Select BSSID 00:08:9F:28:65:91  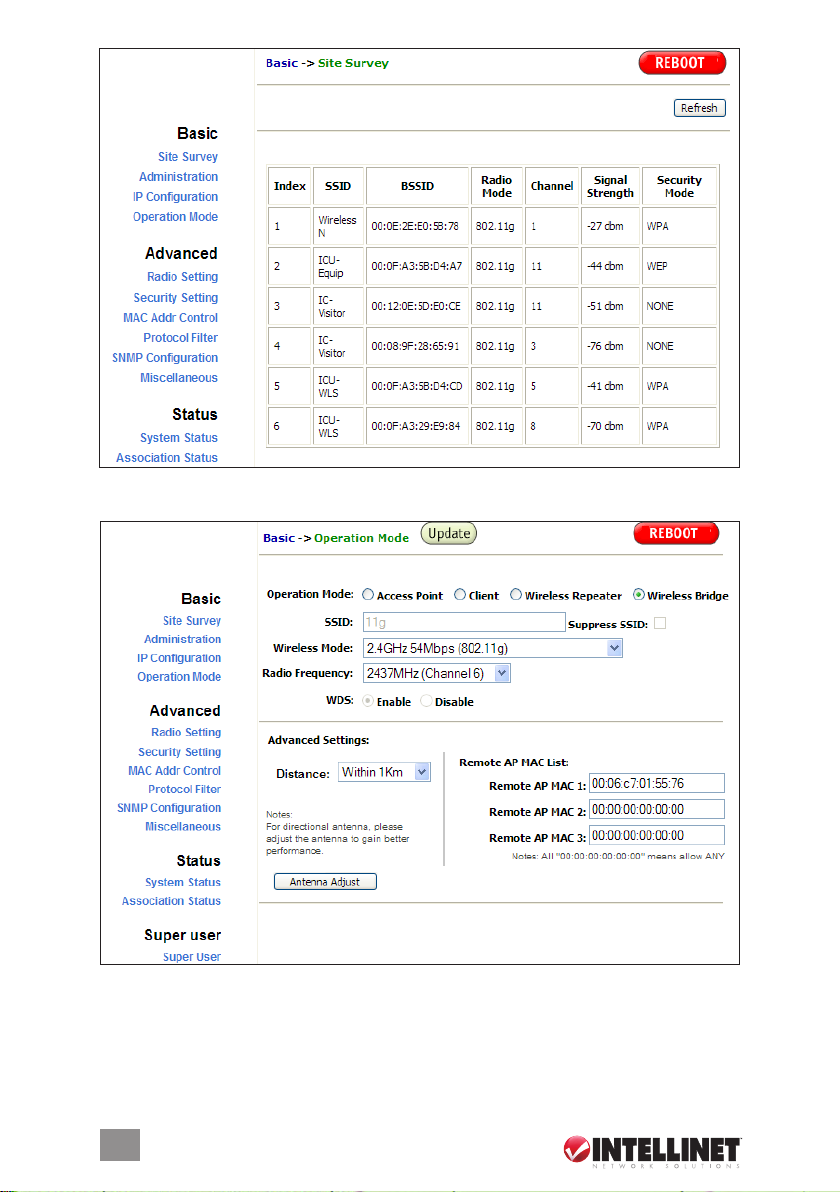tap(417, 346)
